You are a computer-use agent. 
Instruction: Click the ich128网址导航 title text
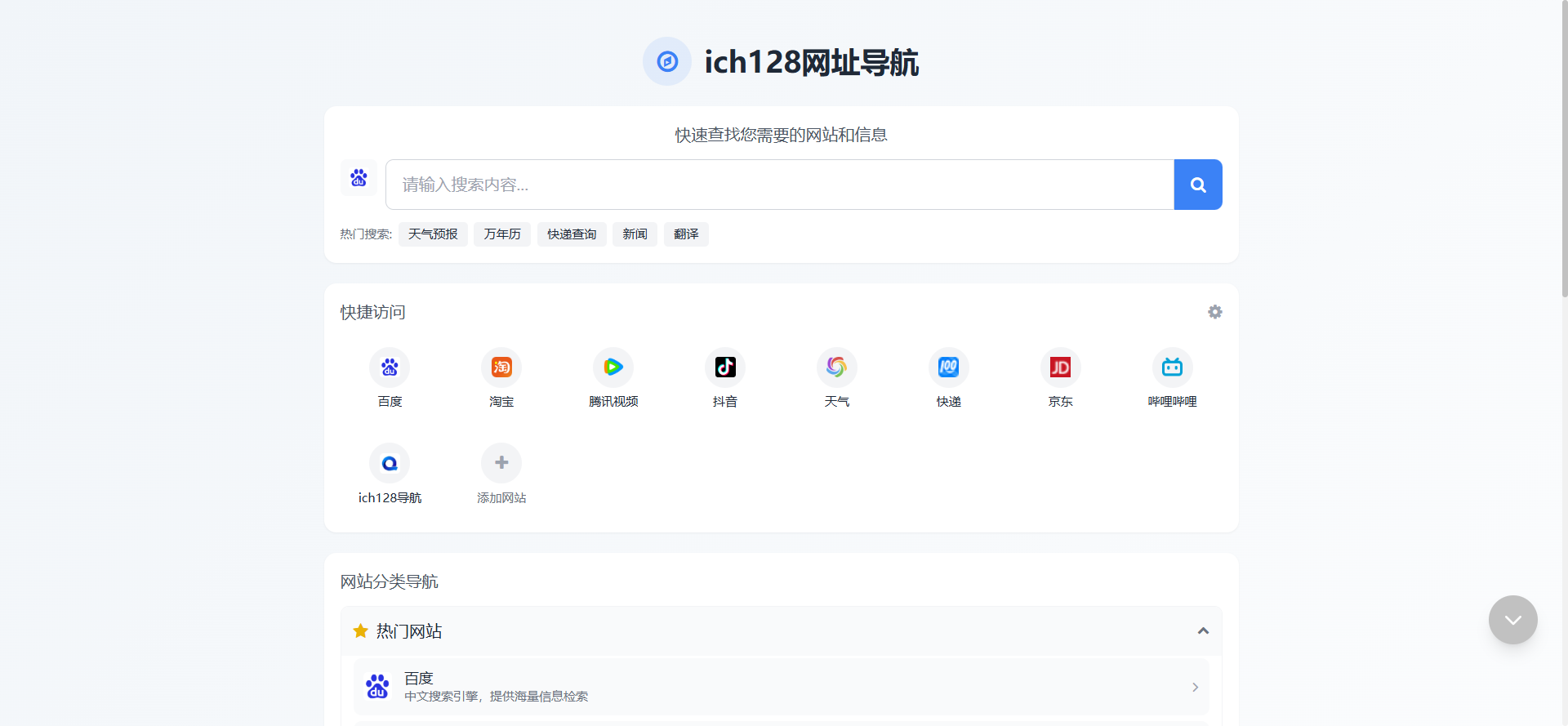click(812, 62)
